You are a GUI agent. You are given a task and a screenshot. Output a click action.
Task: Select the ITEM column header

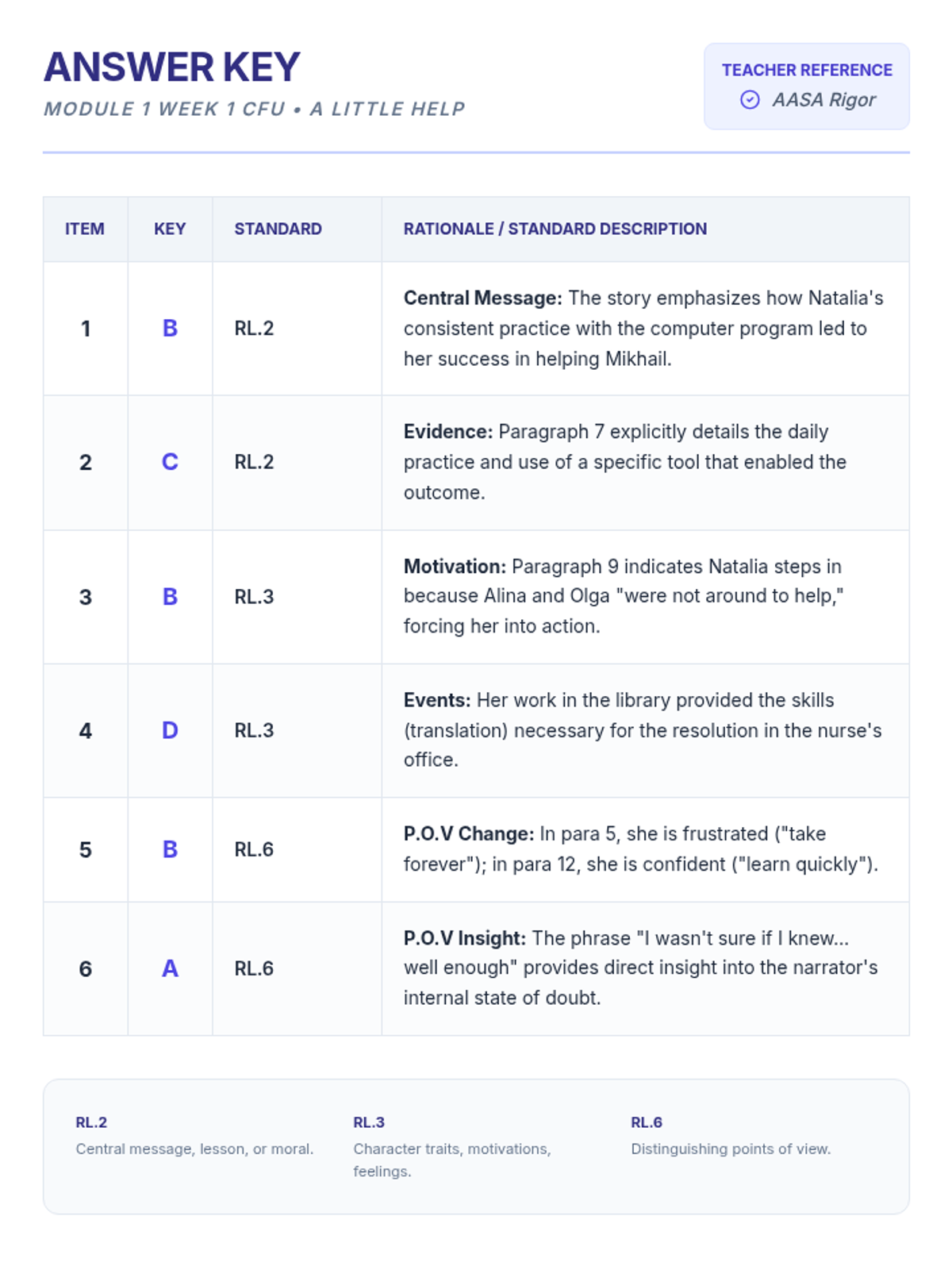(x=85, y=229)
